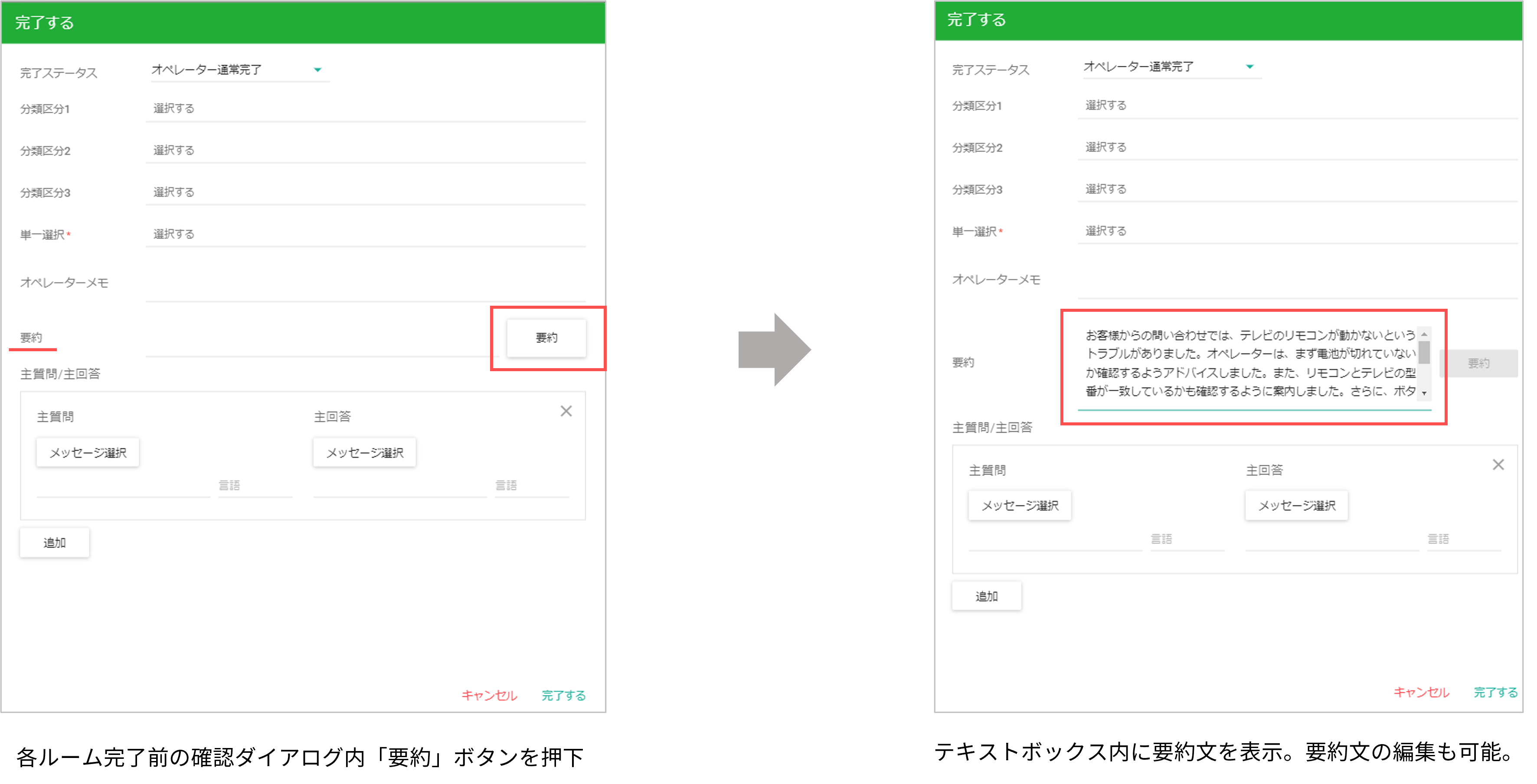
Task: Select 分類区分1 field in left dialog
Action: click(365, 108)
